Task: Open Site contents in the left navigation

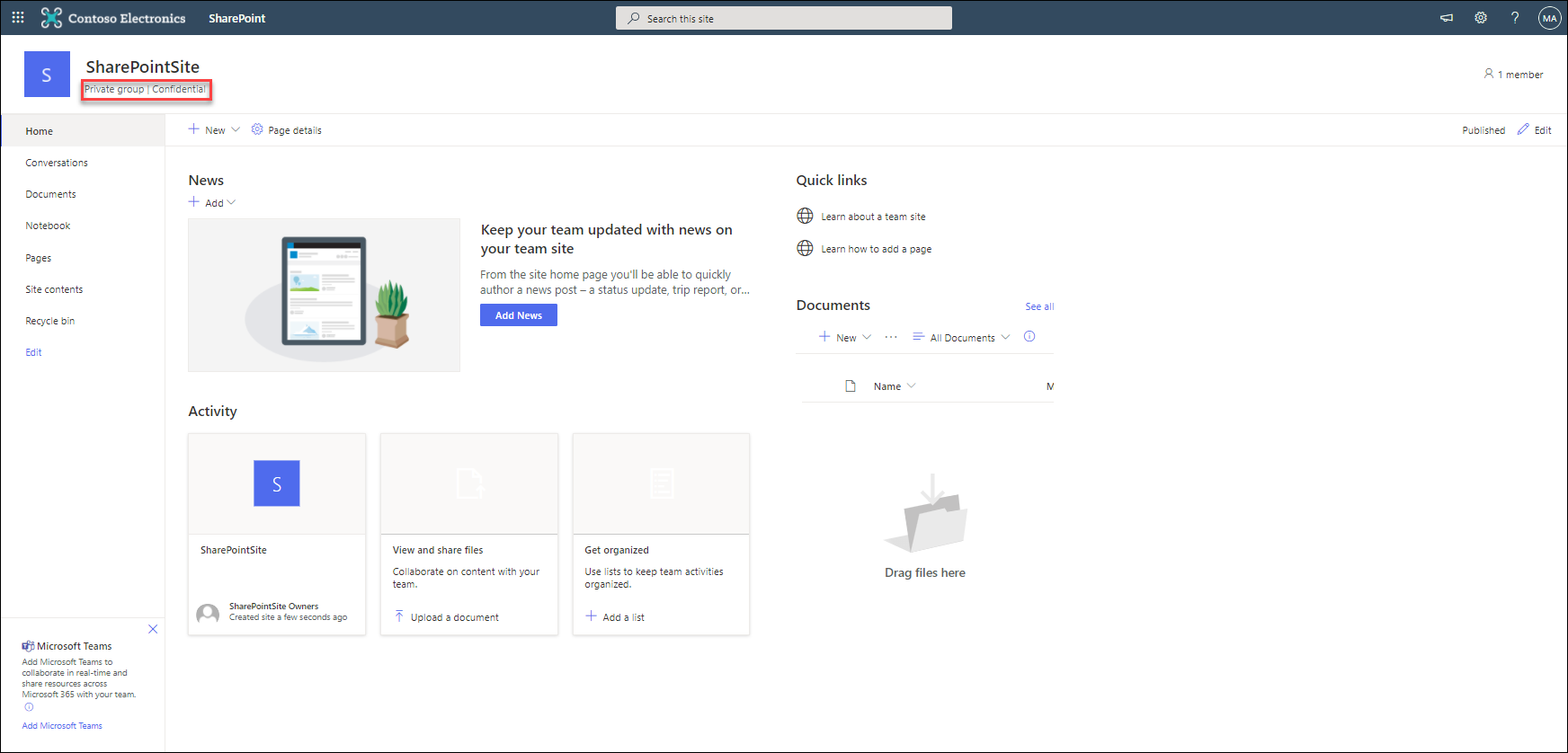Action: tap(54, 289)
